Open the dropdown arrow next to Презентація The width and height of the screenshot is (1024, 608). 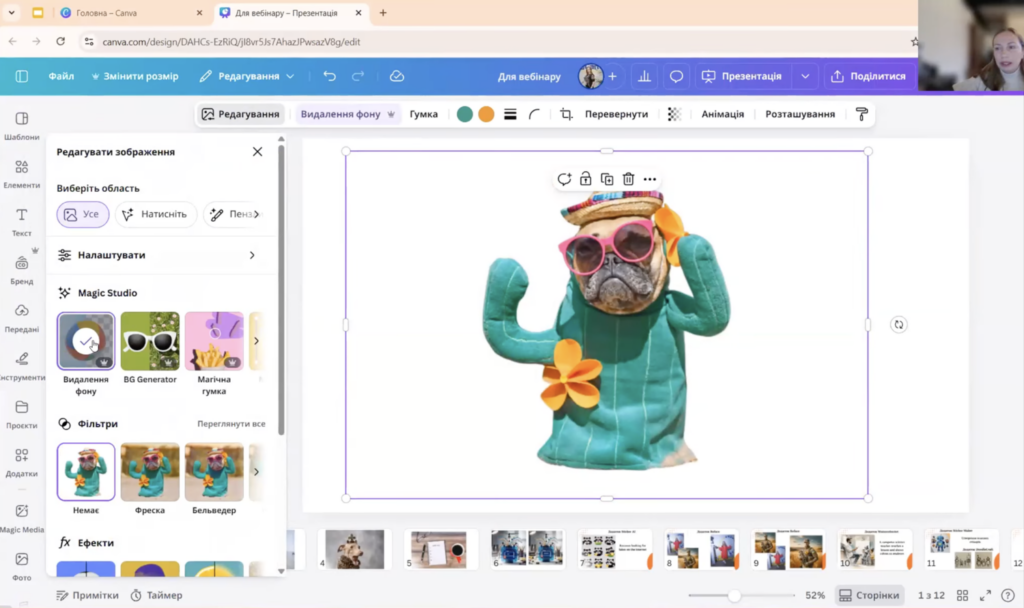(805, 76)
